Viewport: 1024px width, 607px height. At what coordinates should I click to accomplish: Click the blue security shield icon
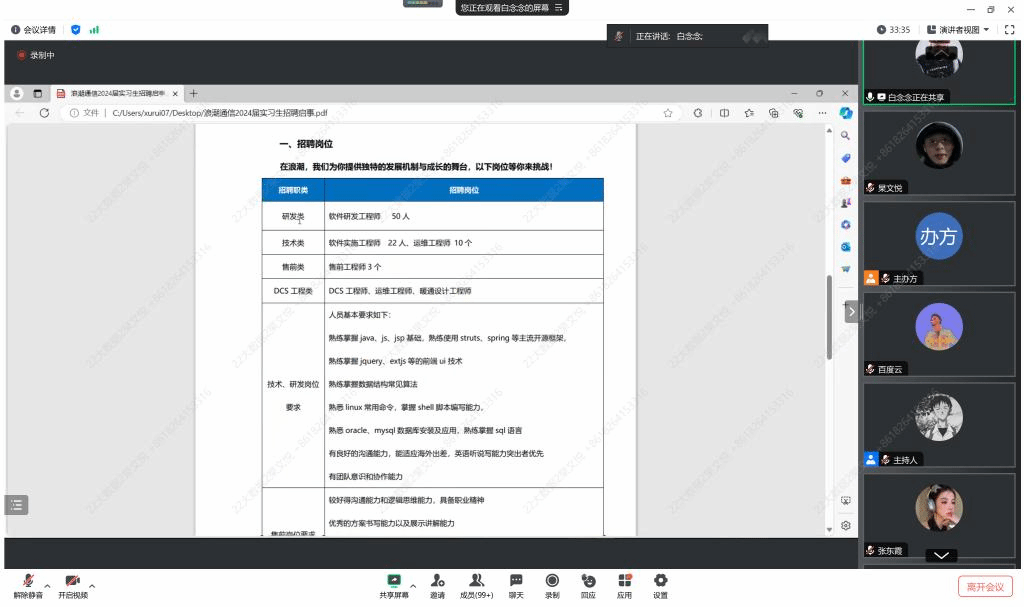click(x=76, y=30)
